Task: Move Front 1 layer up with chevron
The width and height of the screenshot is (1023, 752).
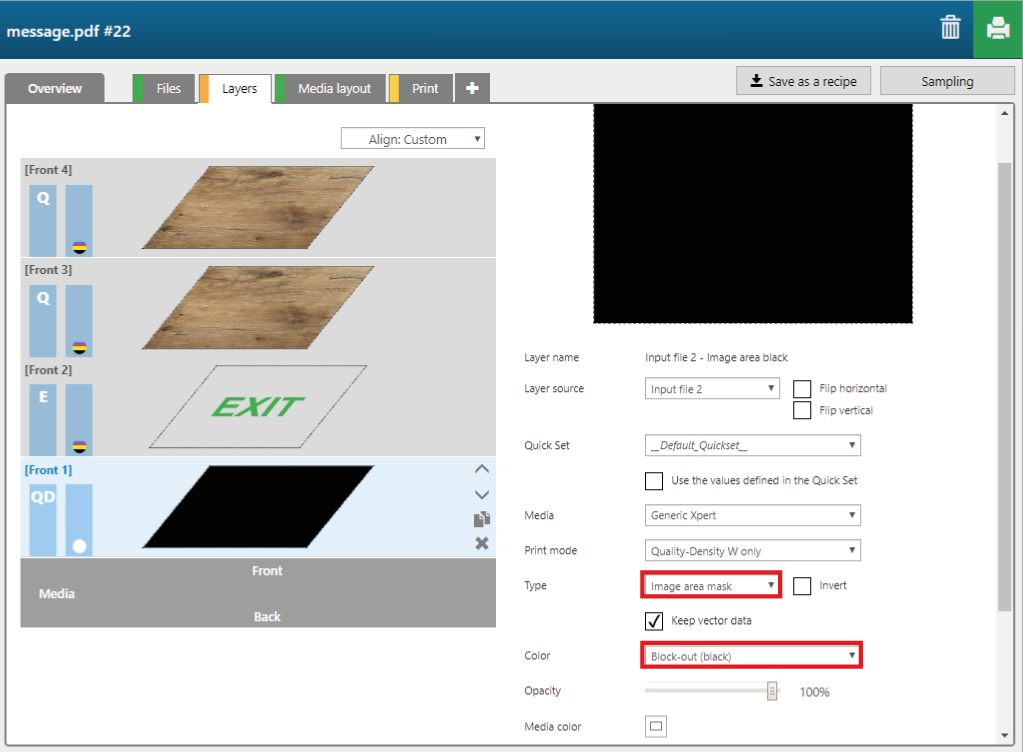Action: pyautogui.click(x=481, y=469)
